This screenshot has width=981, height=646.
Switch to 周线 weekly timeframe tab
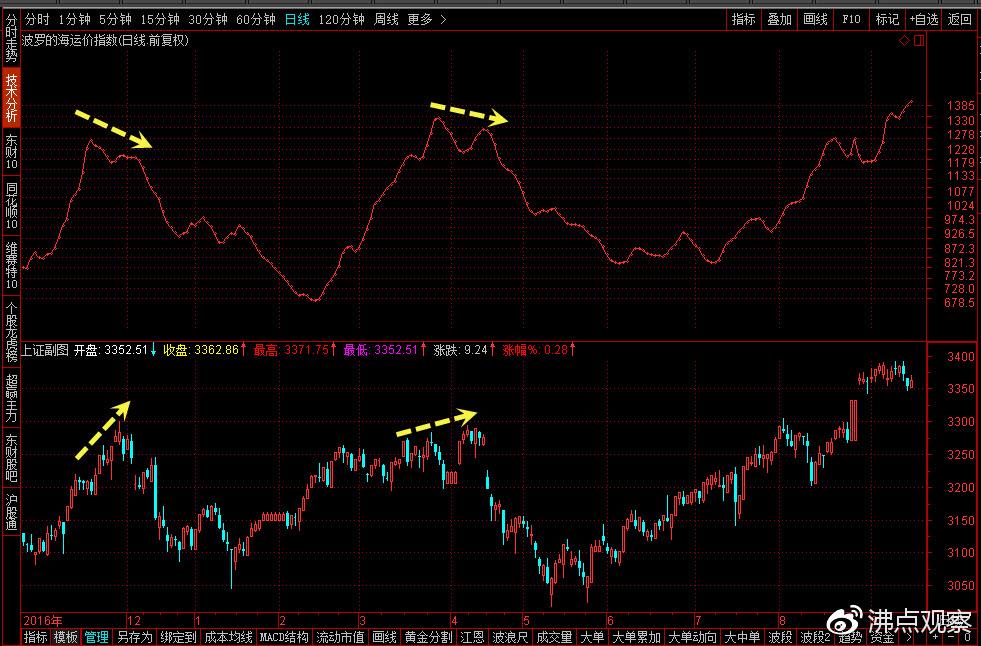pos(386,19)
